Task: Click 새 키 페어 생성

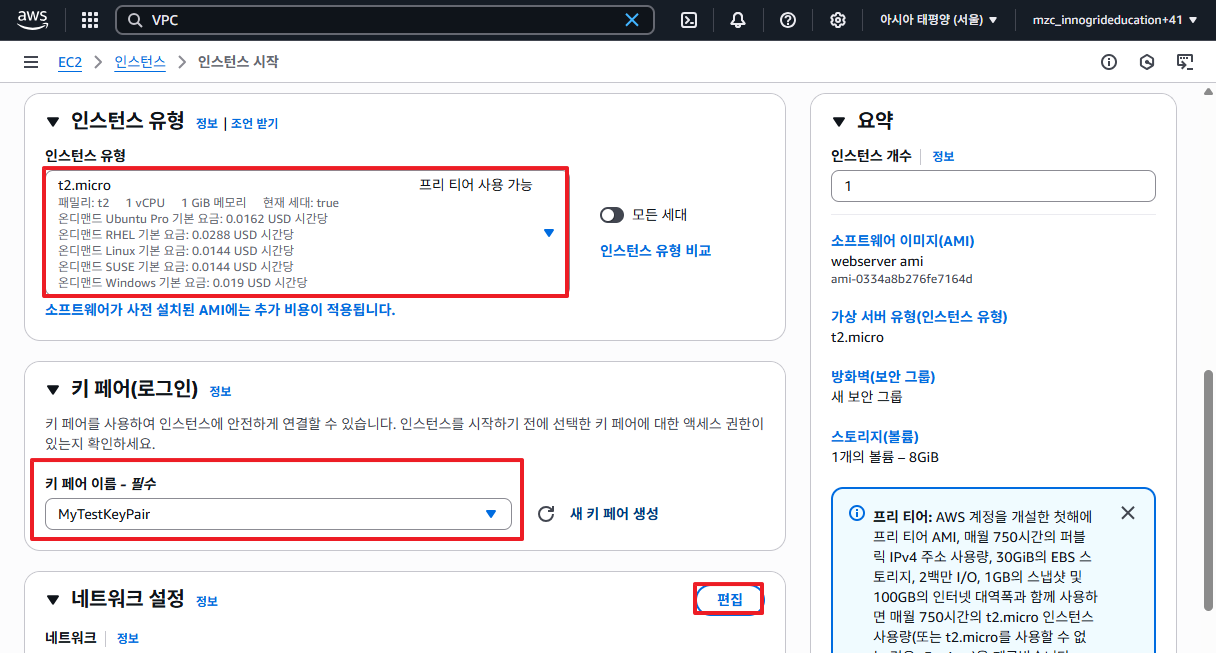Action: (x=614, y=514)
